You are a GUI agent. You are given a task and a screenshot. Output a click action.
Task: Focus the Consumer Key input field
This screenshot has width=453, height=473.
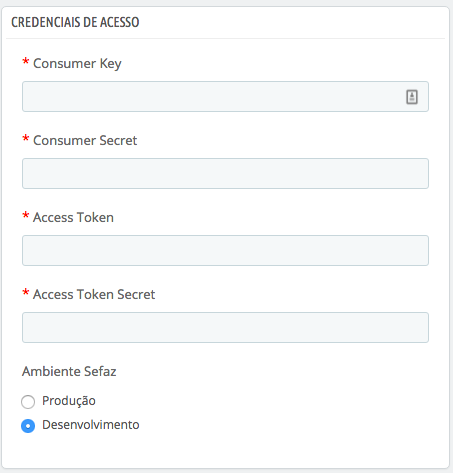[225, 97]
